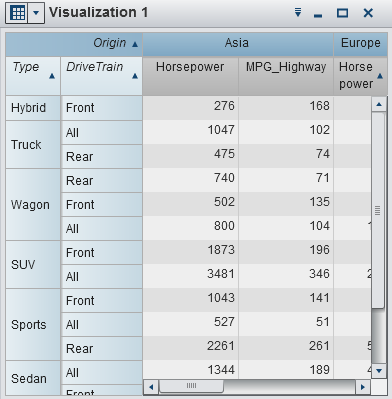392x399 pixels.
Task: Select the SUV Front drivetrain cell
Action: [x=102, y=252]
